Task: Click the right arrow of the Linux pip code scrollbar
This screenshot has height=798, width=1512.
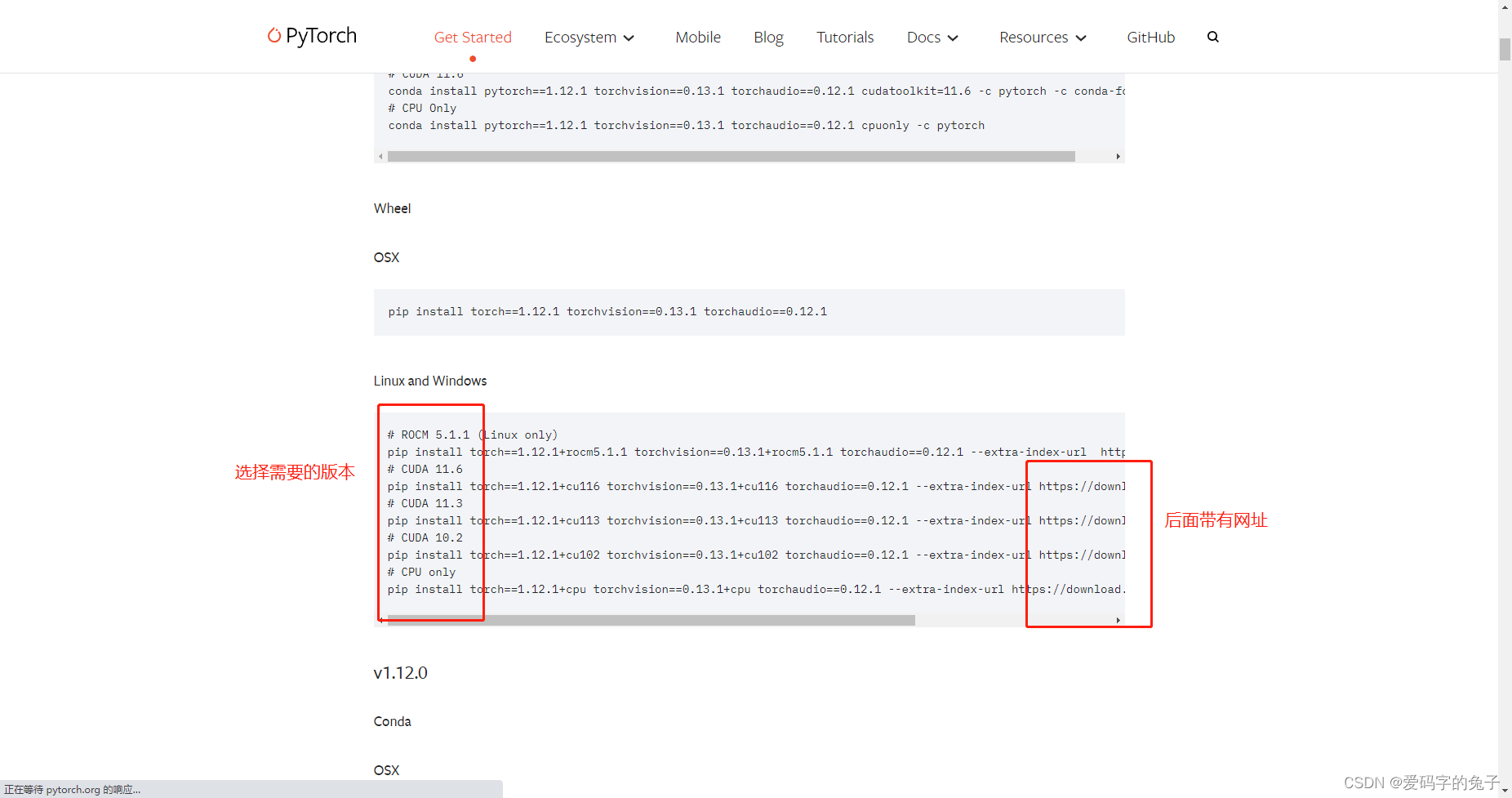Action: coord(1118,620)
